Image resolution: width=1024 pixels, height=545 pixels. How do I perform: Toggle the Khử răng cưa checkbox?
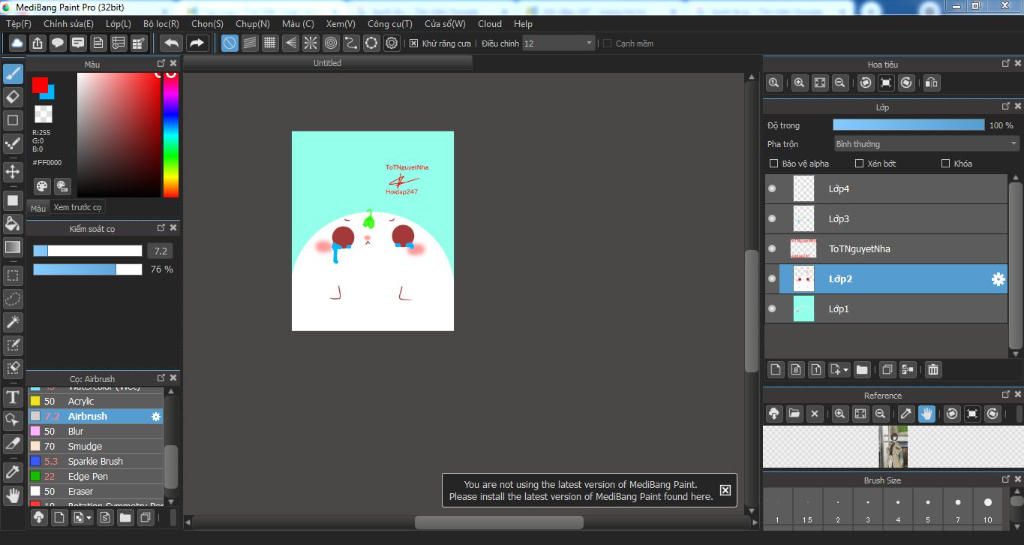413,44
